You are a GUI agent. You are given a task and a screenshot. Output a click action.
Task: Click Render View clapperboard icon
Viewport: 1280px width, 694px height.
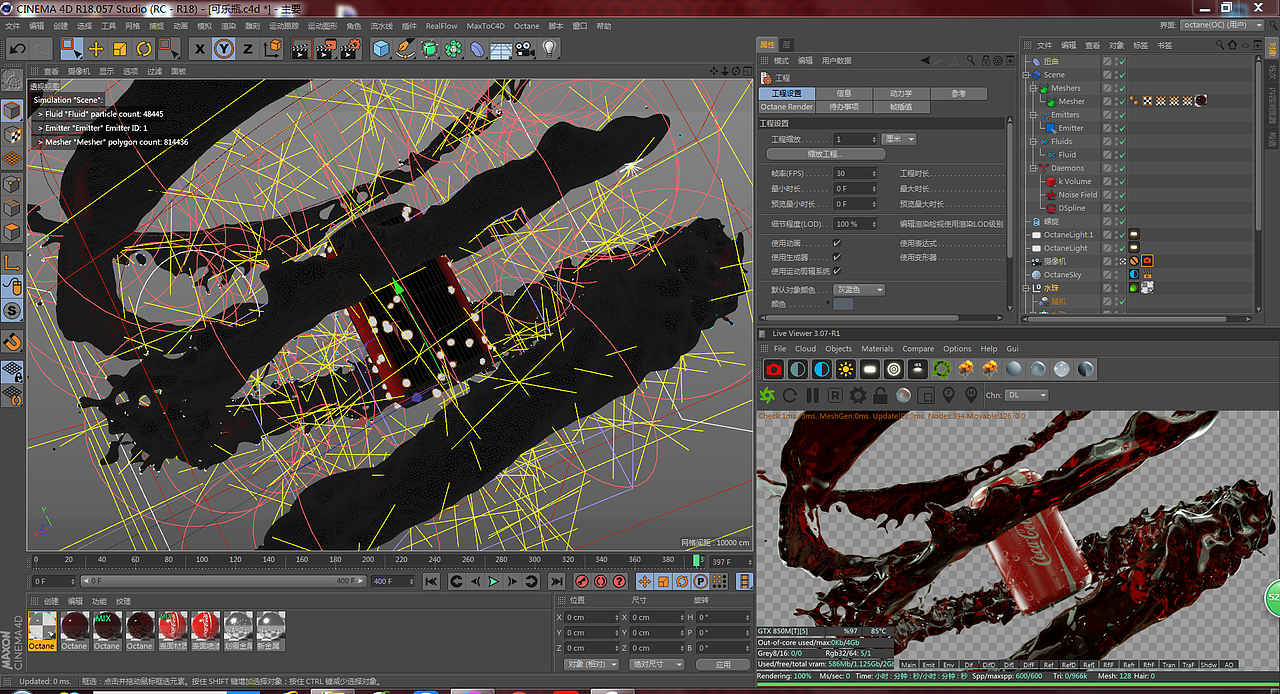[301, 48]
